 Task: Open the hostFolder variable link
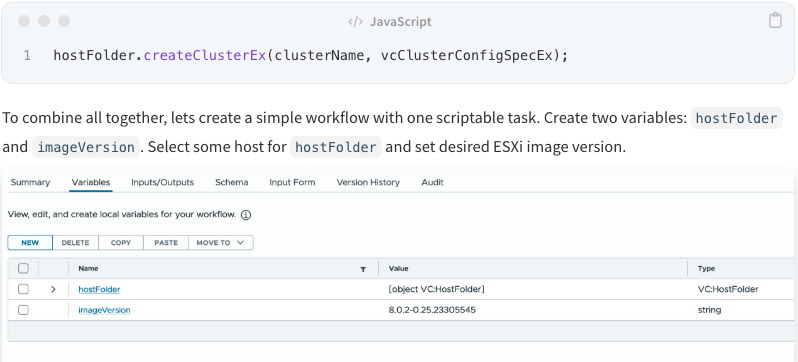pos(99,289)
